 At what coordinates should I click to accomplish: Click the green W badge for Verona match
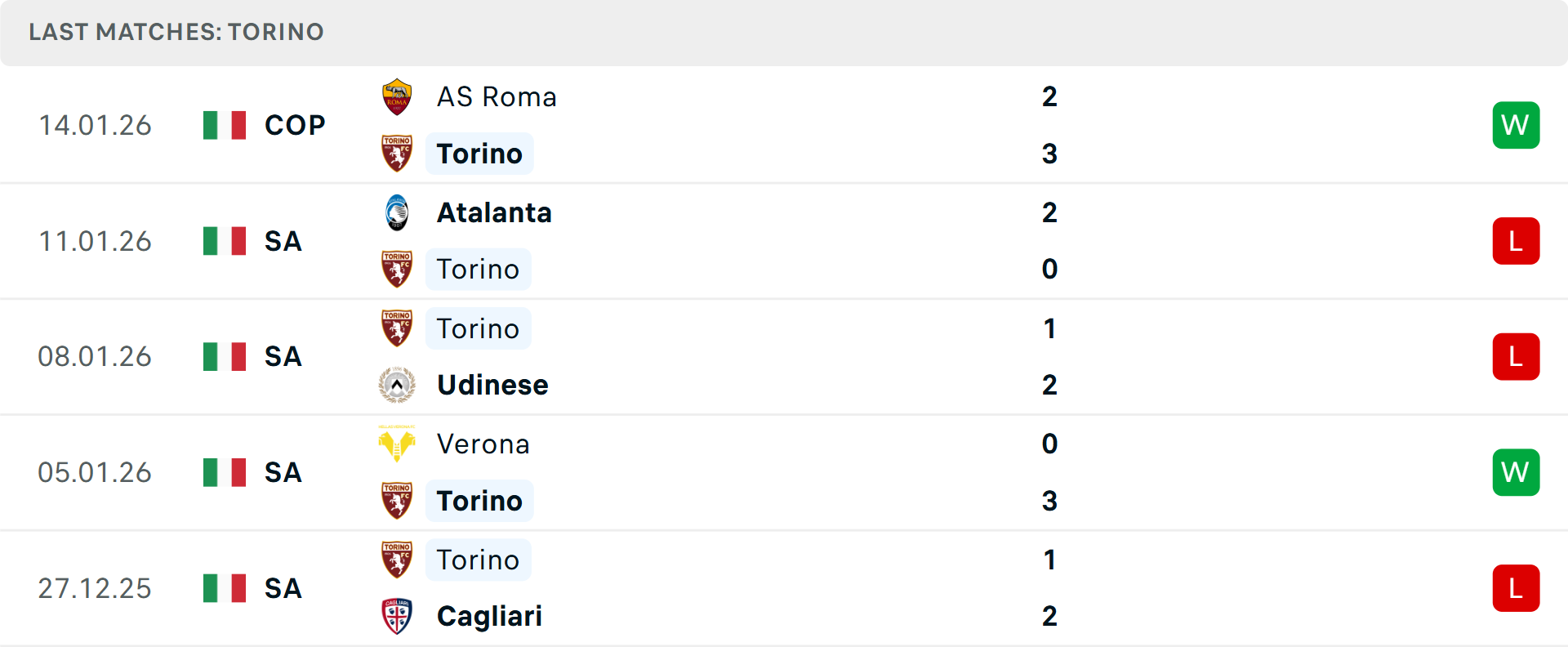coord(1516,472)
